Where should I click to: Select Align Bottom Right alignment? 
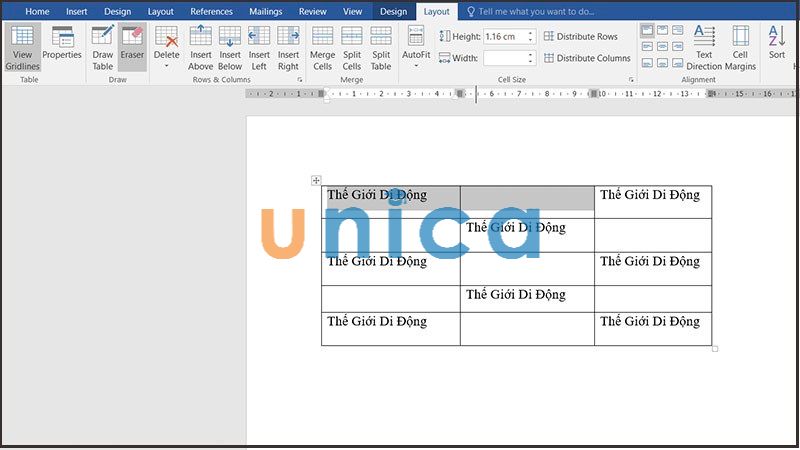tap(678, 63)
